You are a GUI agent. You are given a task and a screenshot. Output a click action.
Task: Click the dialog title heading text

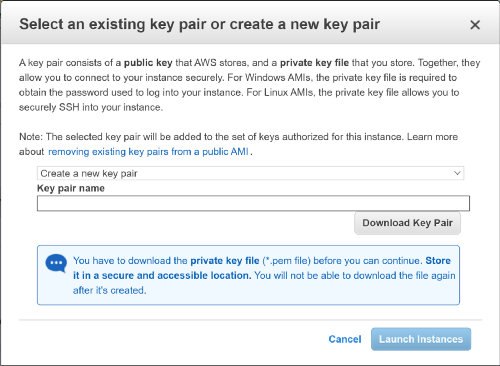pyautogui.click(x=199, y=24)
